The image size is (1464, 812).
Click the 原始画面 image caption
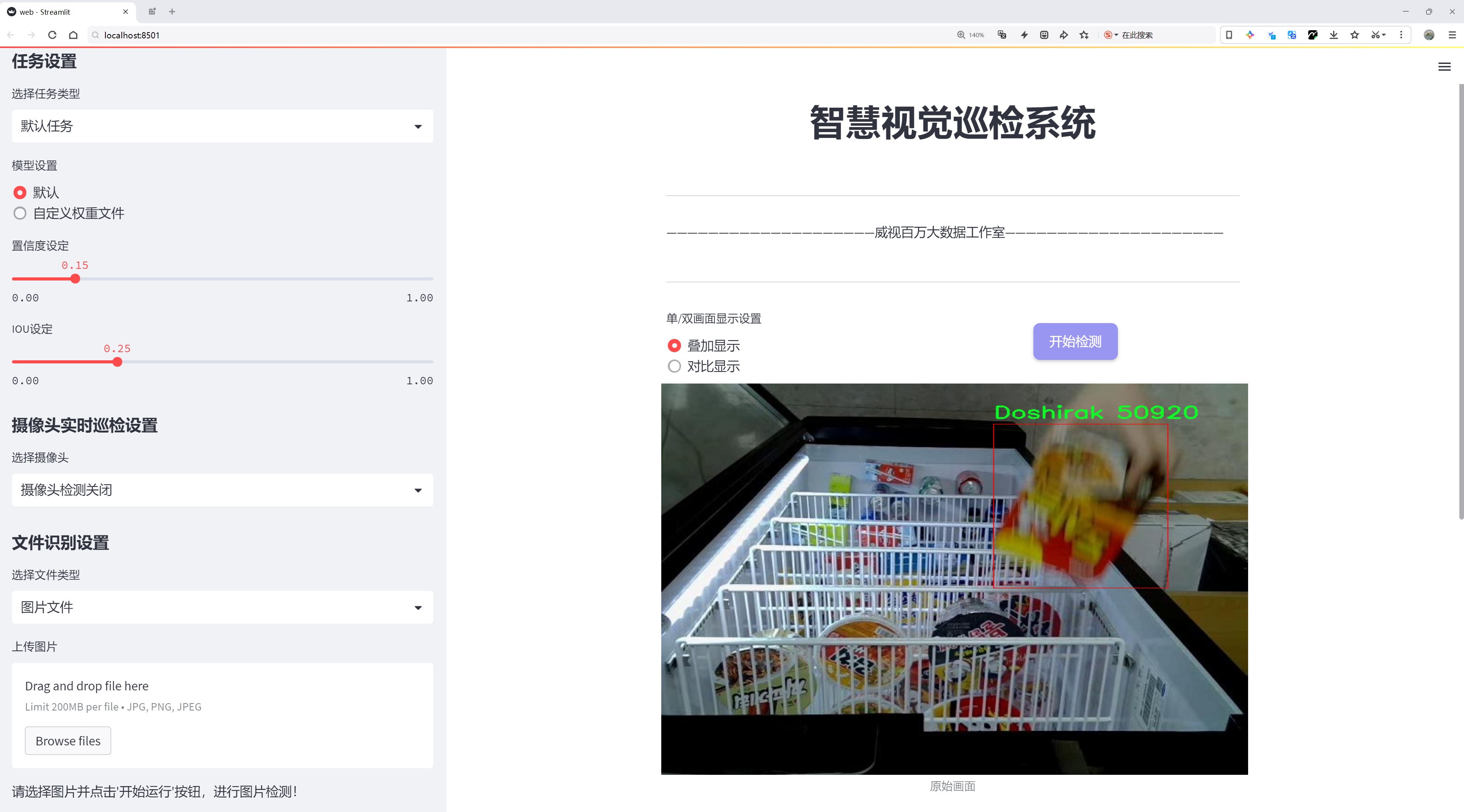952,786
